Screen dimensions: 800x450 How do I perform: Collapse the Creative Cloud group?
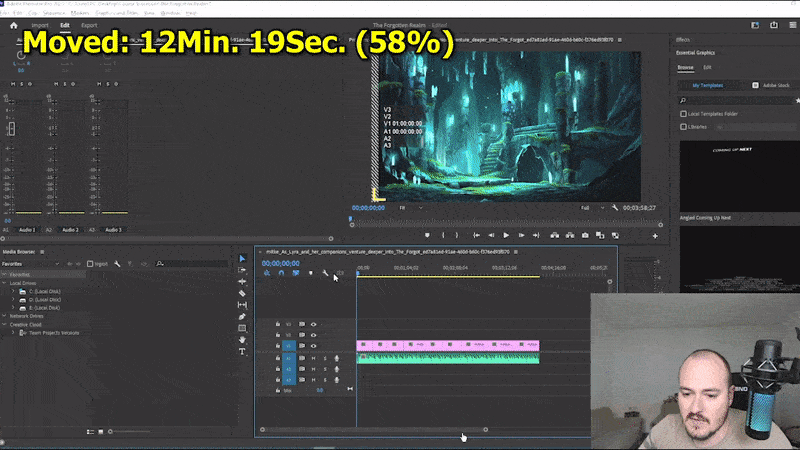click(x=5, y=324)
